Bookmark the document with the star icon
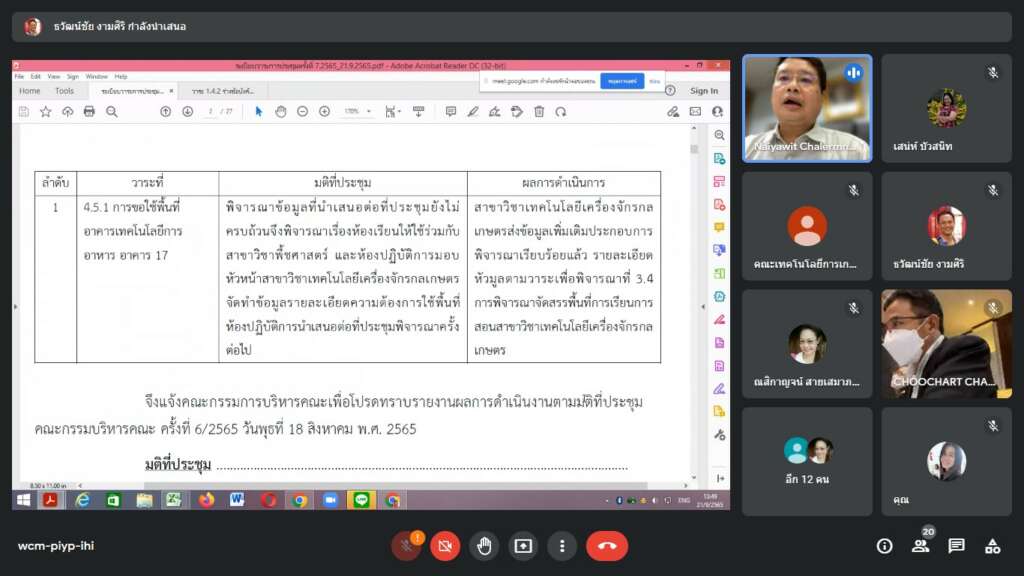Image resolution: width=1024 pixels, height=576 pixels. pos(46,112)
